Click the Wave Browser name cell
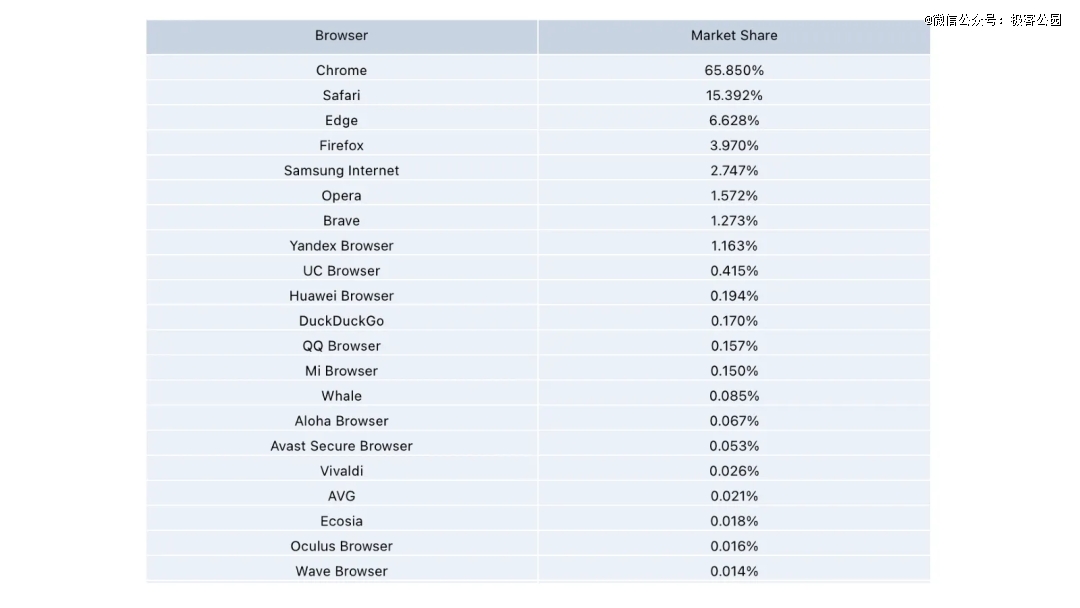1080x608 pixels. 341,570
